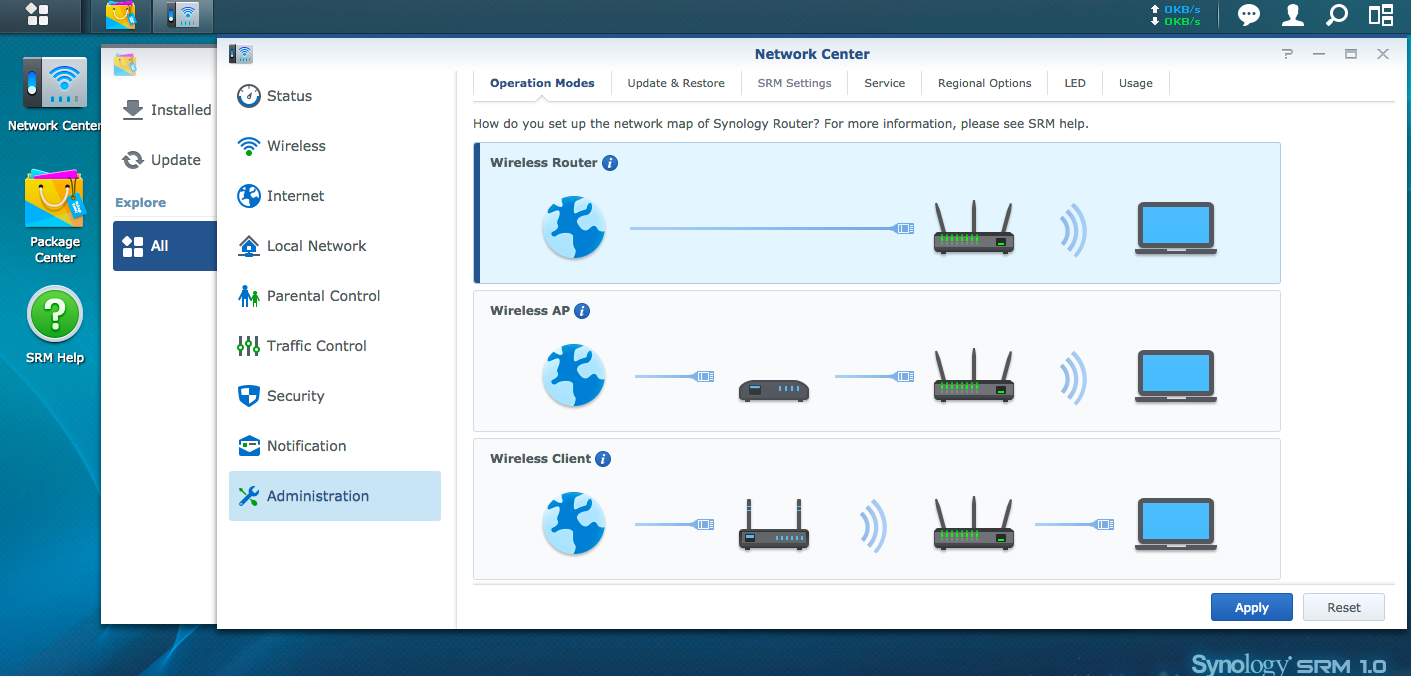Viewport: 1411px width, 676px height.
Task: Open the Internet settings section
Action: pyautogui.click(x=335, y=196)
